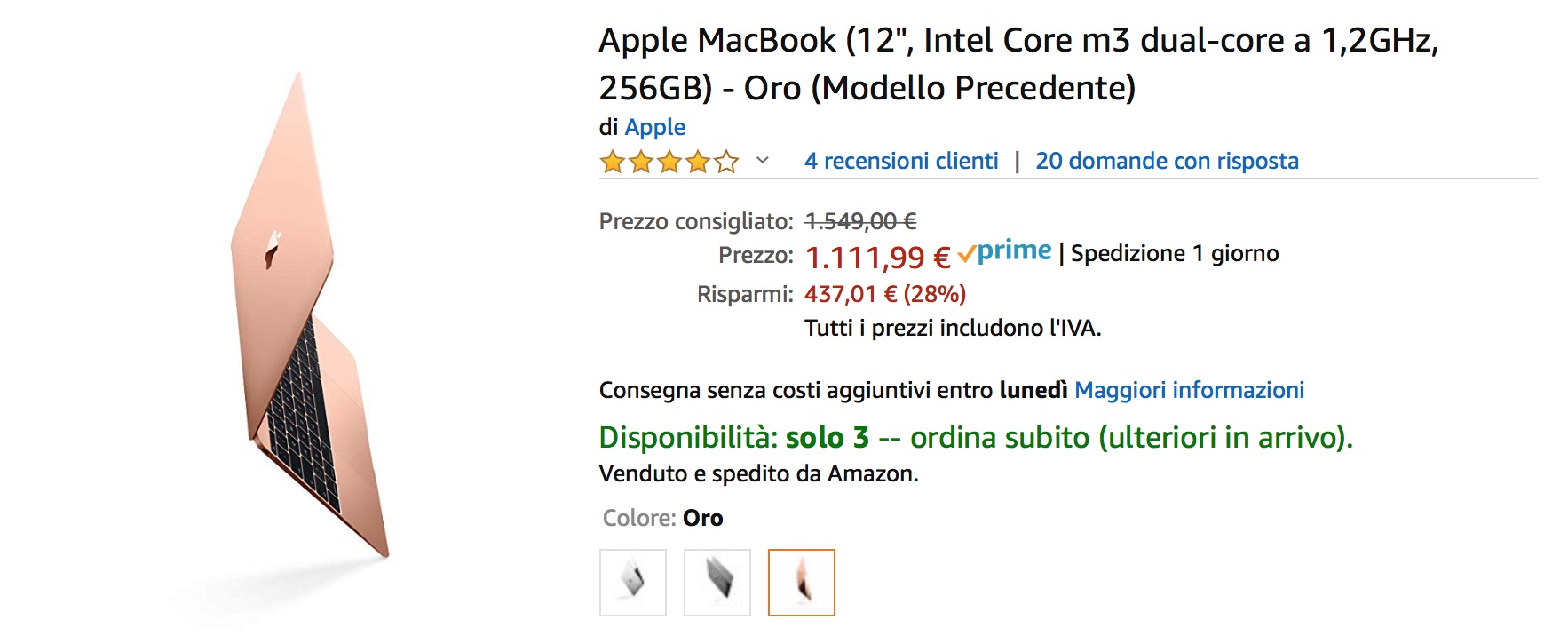This screenshot has width=1568, height=636.
Task: Open Maggiori informazioni delivery link
Action: 1188,390
